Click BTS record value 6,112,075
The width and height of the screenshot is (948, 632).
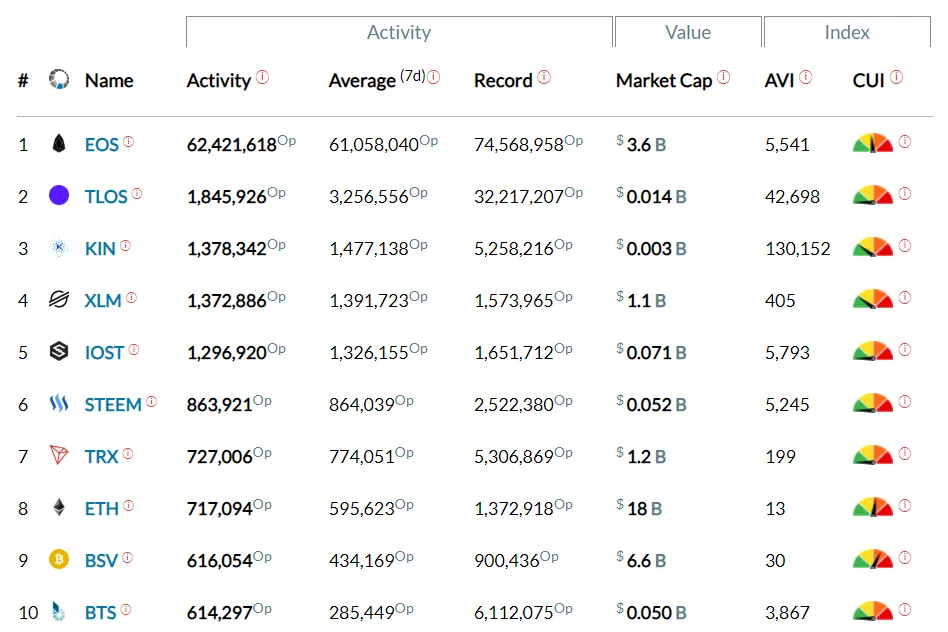[514, 613]
